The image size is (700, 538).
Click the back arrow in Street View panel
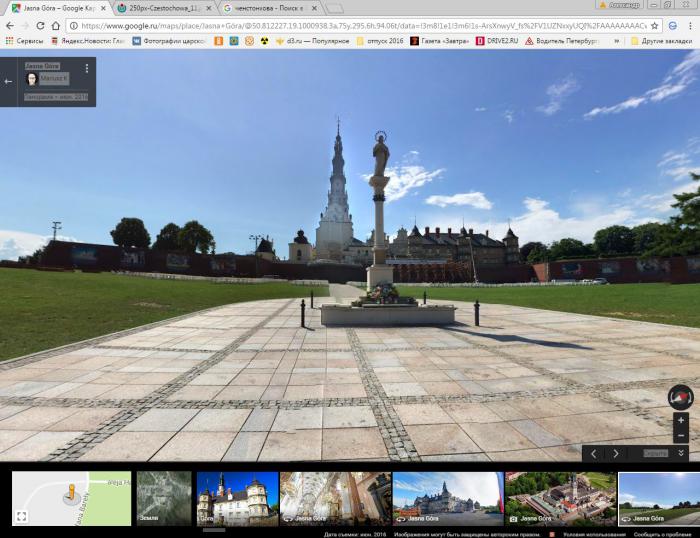tap(9, 82)
